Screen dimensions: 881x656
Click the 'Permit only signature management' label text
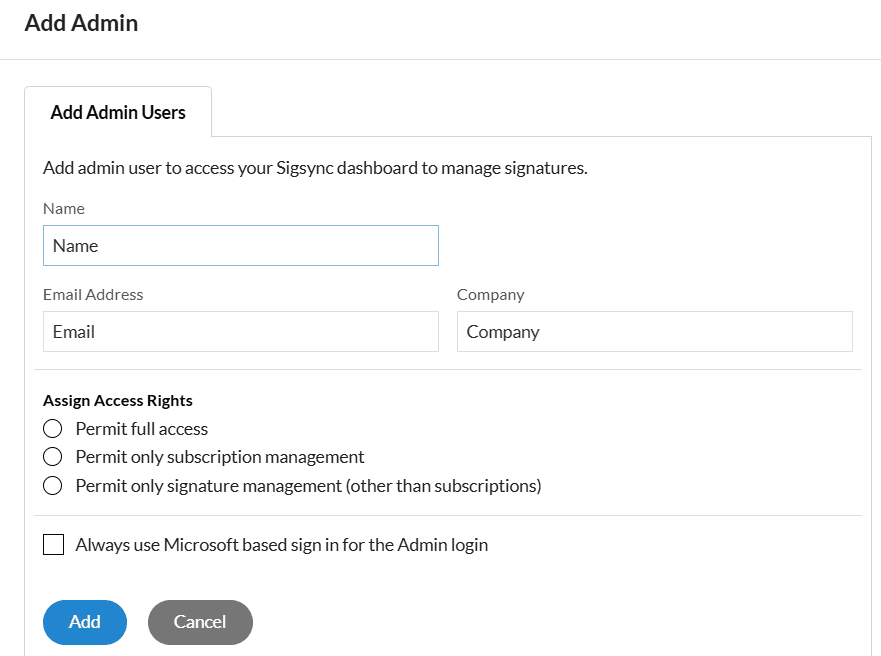point(308,486)
